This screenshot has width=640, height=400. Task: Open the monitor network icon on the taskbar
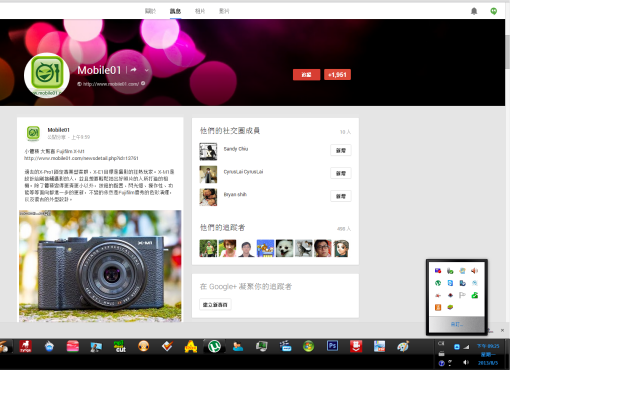click(x=262, y=347)
